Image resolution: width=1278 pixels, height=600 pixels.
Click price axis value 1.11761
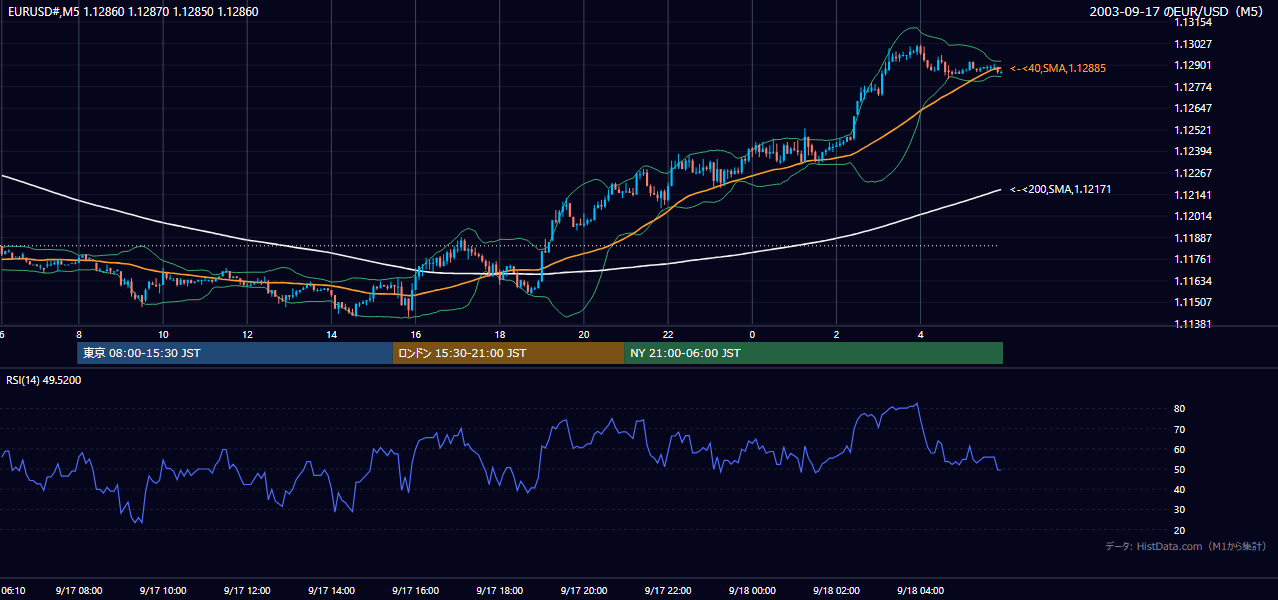[x=1192, y=259]
